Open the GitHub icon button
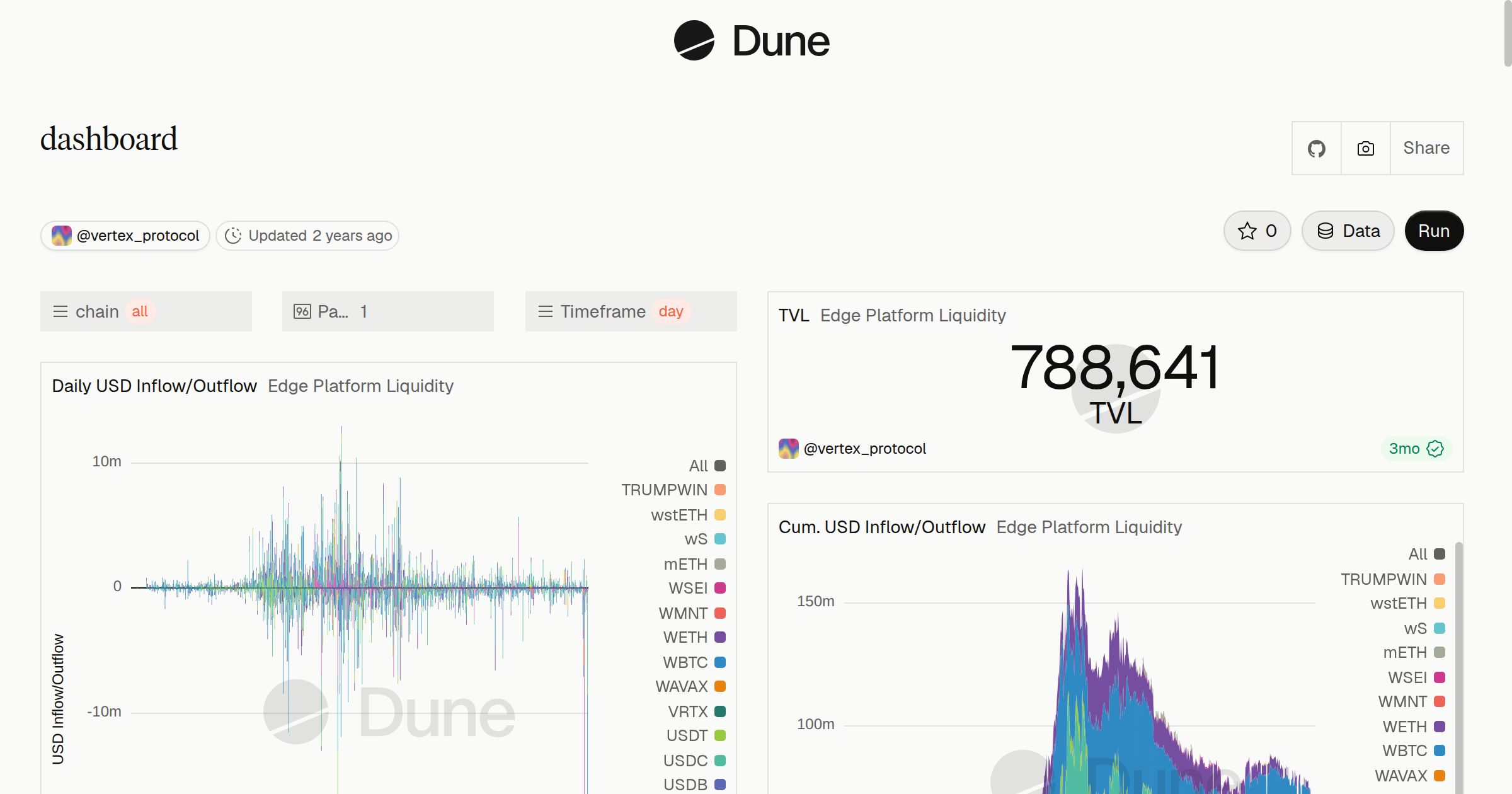Screen dimensions: 1512x794 1316,148
